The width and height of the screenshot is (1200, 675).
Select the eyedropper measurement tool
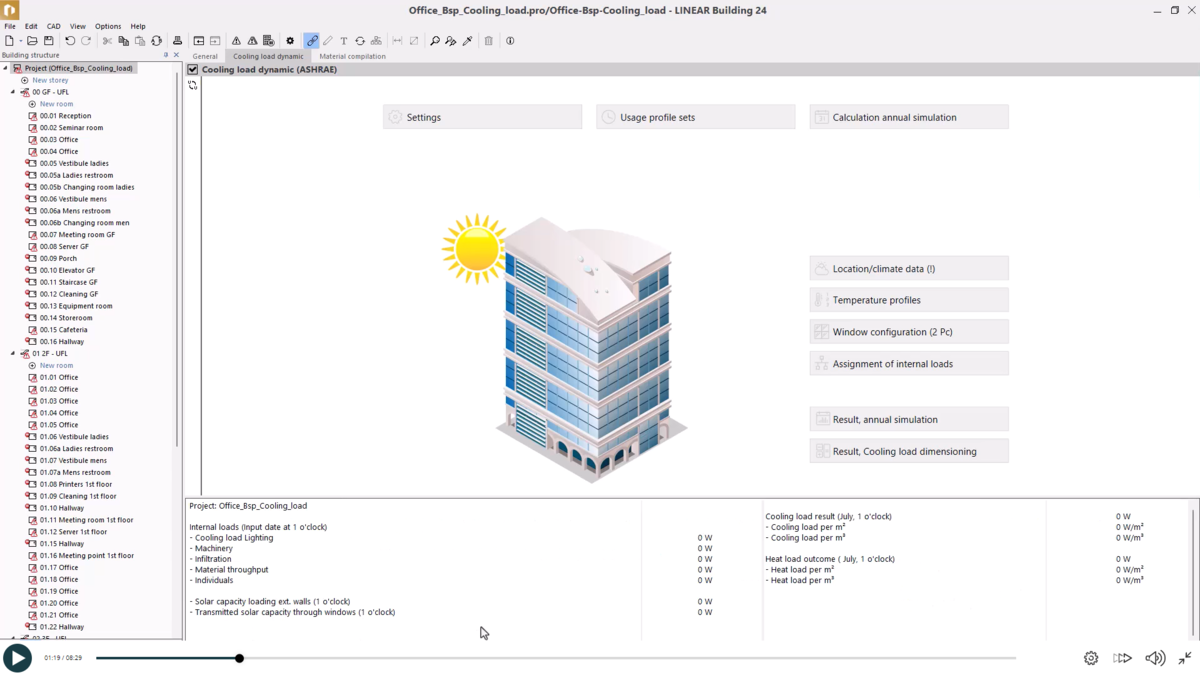pyautogui.click(x=468, y=41)
